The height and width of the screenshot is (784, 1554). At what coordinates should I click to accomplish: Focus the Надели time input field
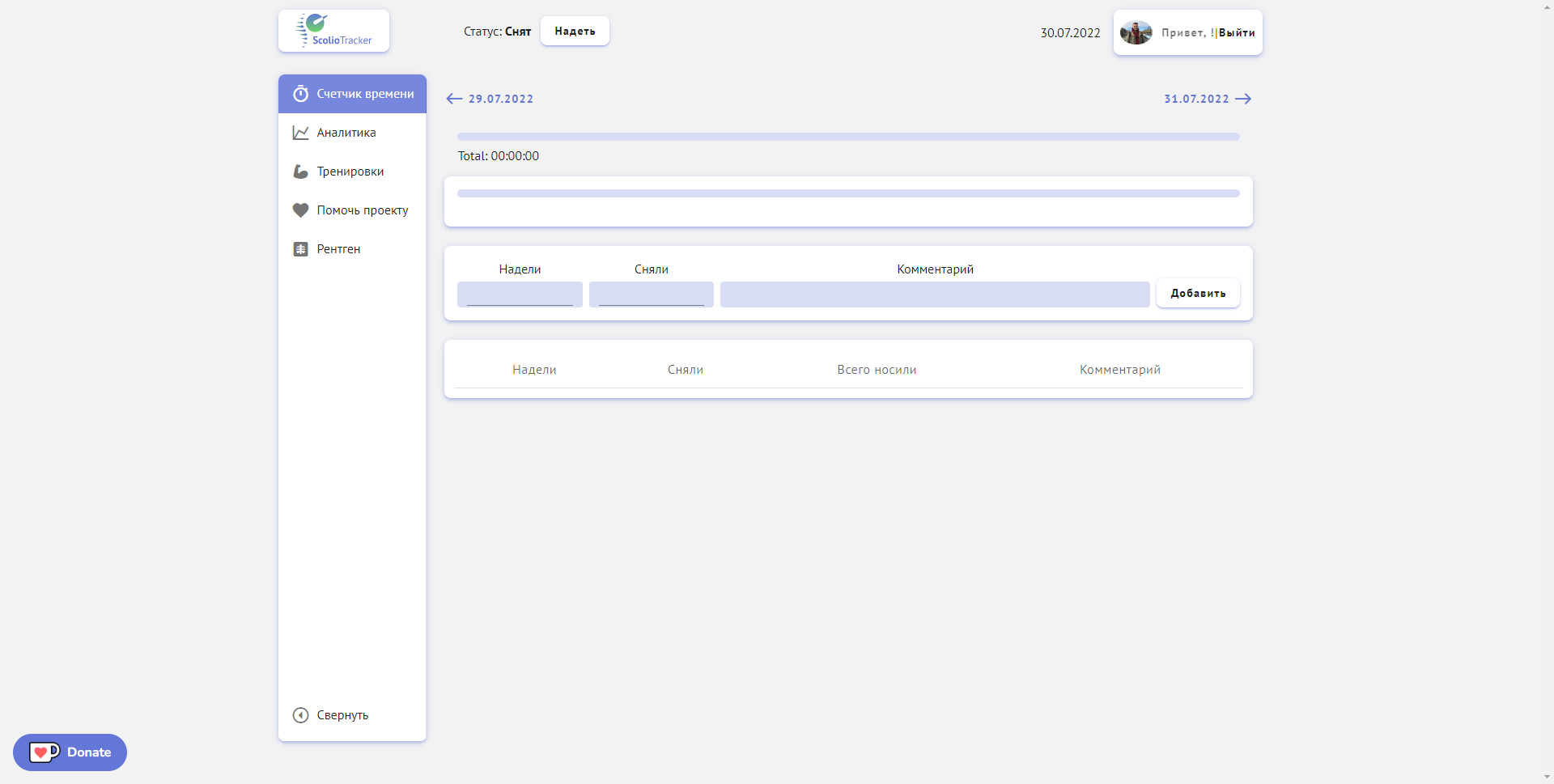pos(520,295)
